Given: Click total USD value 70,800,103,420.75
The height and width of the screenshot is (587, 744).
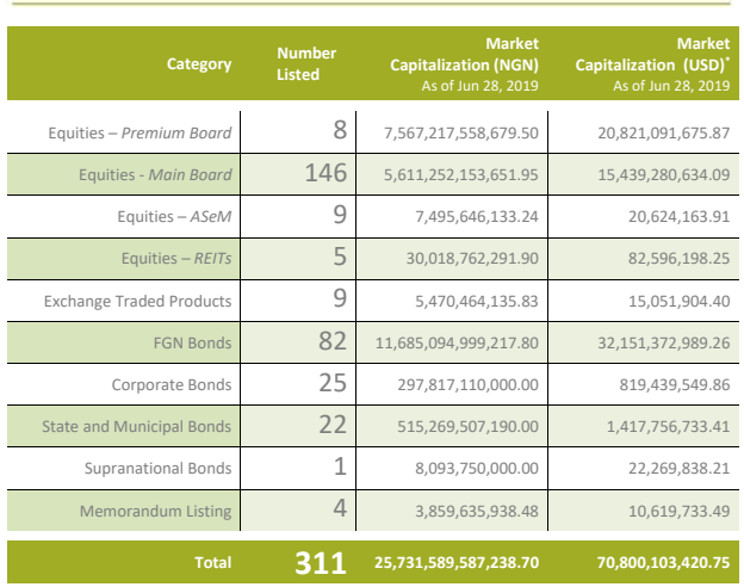Looking at the screenshot, I should (663, 562).
